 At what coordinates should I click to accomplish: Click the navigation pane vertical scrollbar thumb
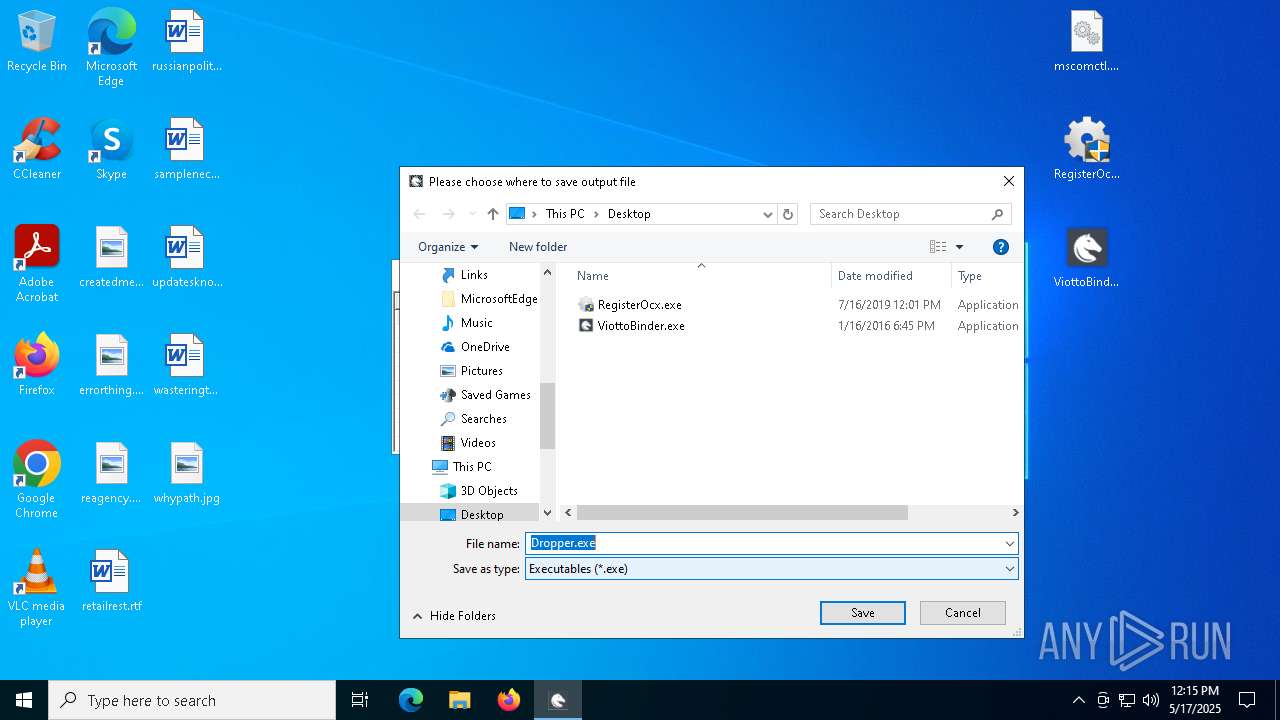point(547,416)
